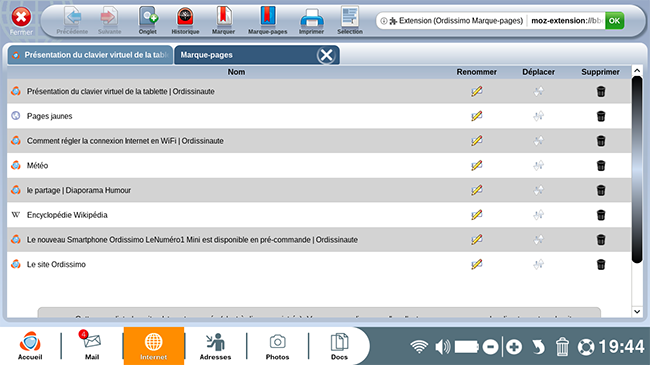
Task: Rename the Météo bookmark
Action: (477, 165)
